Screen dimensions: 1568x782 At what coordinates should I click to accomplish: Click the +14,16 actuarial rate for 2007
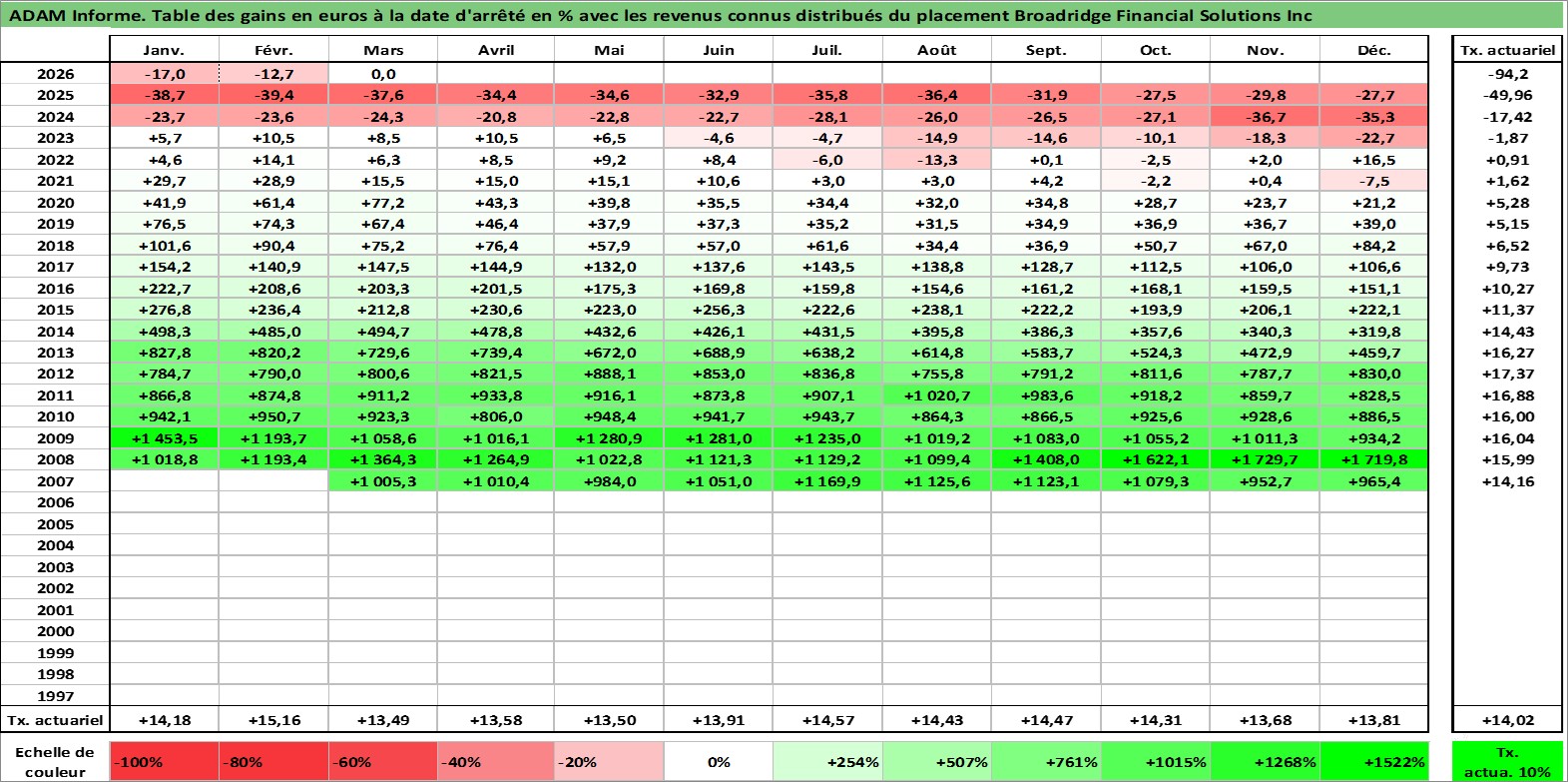[x=1507, y=481]
